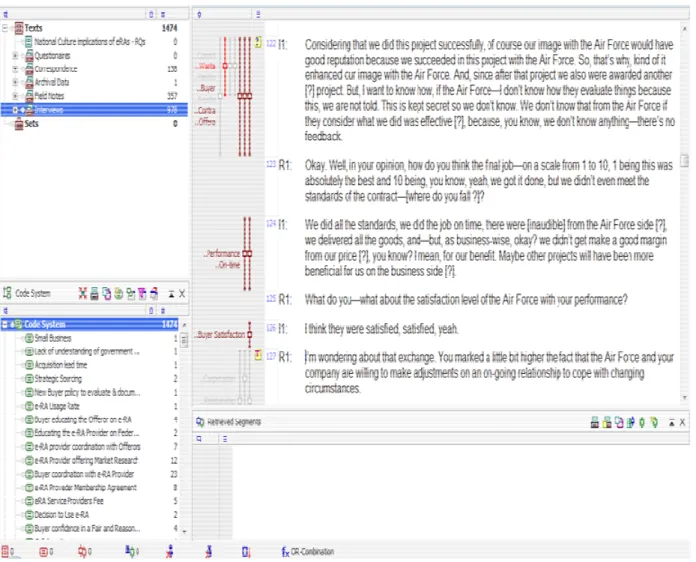Select the e-RA Usage Rate code
This screenshot has width=696, height=562.
click(x=57, y=406)
